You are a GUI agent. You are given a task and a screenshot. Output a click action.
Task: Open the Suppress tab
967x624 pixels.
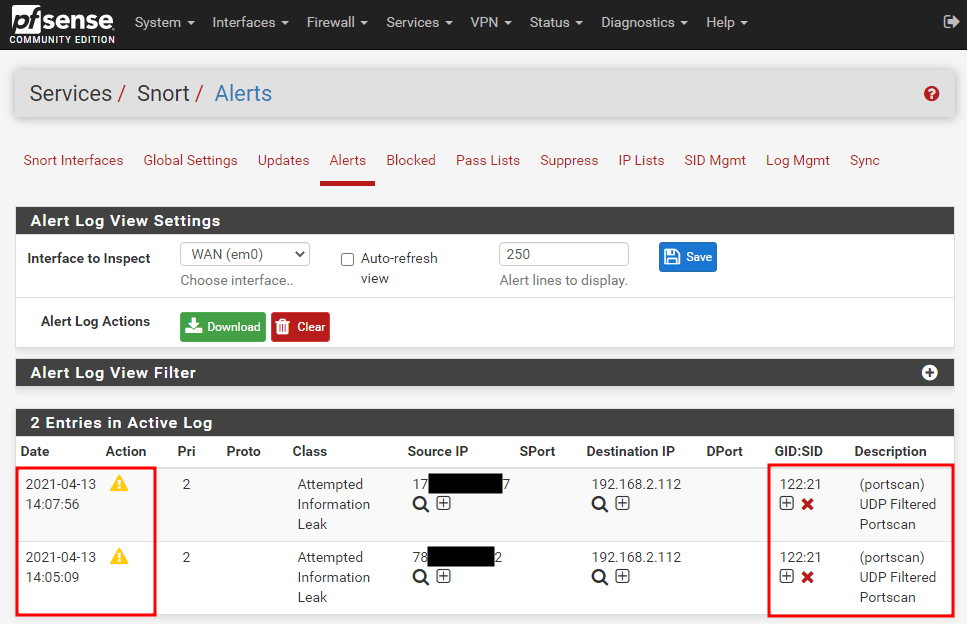[569, 160]
